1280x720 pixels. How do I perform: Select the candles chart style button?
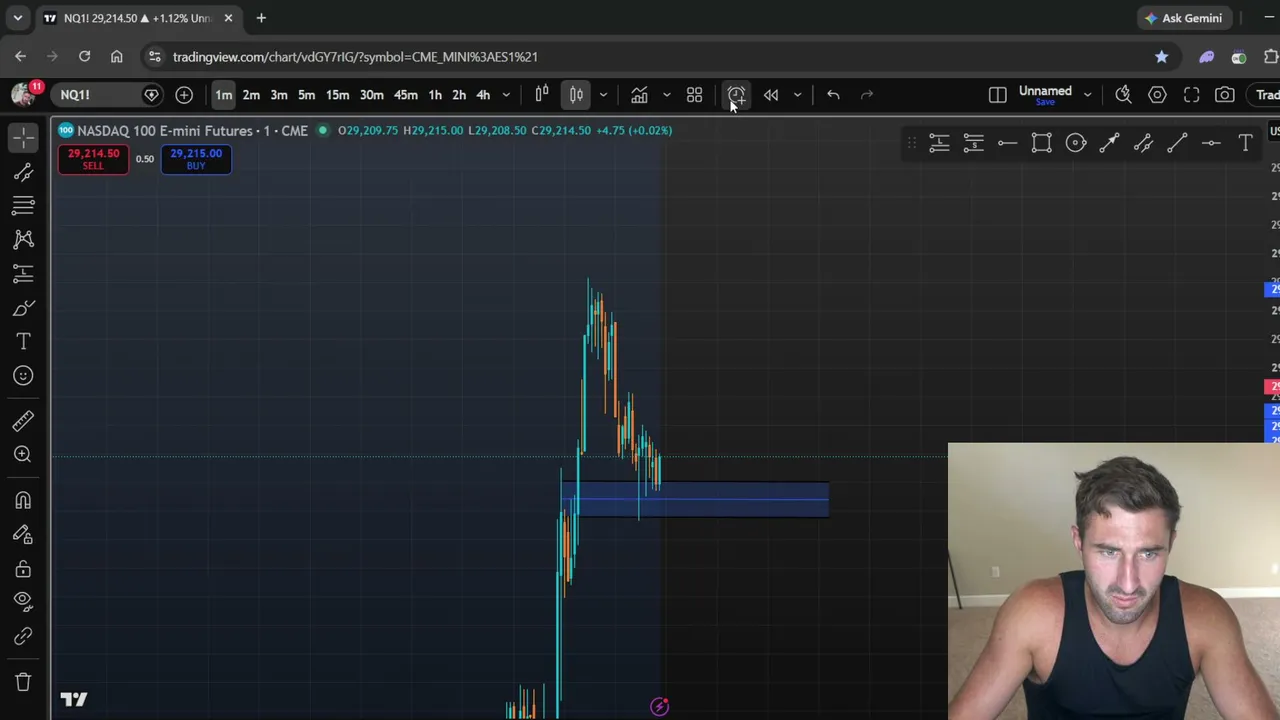(x=576, y=95)
